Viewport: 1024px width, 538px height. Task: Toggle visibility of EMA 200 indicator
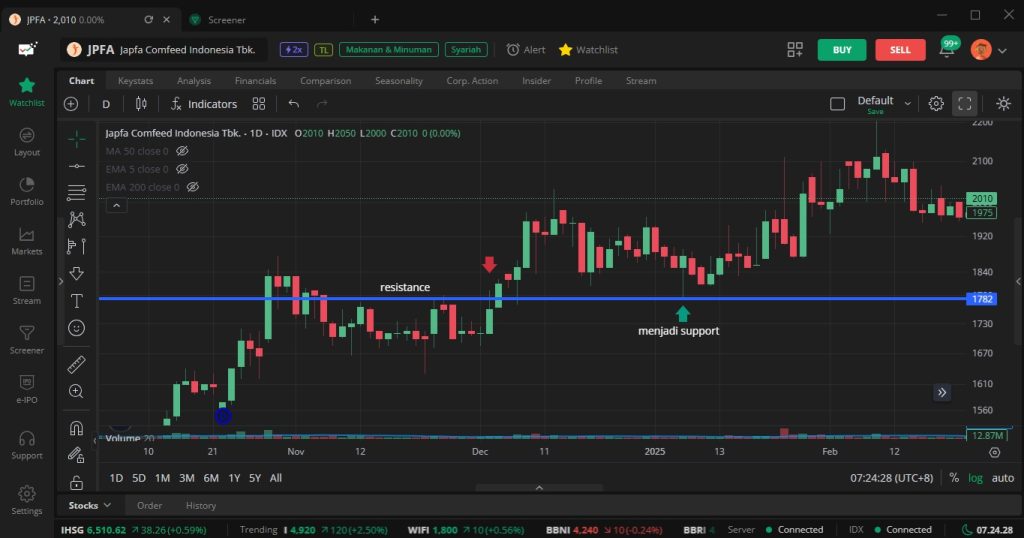193,187
